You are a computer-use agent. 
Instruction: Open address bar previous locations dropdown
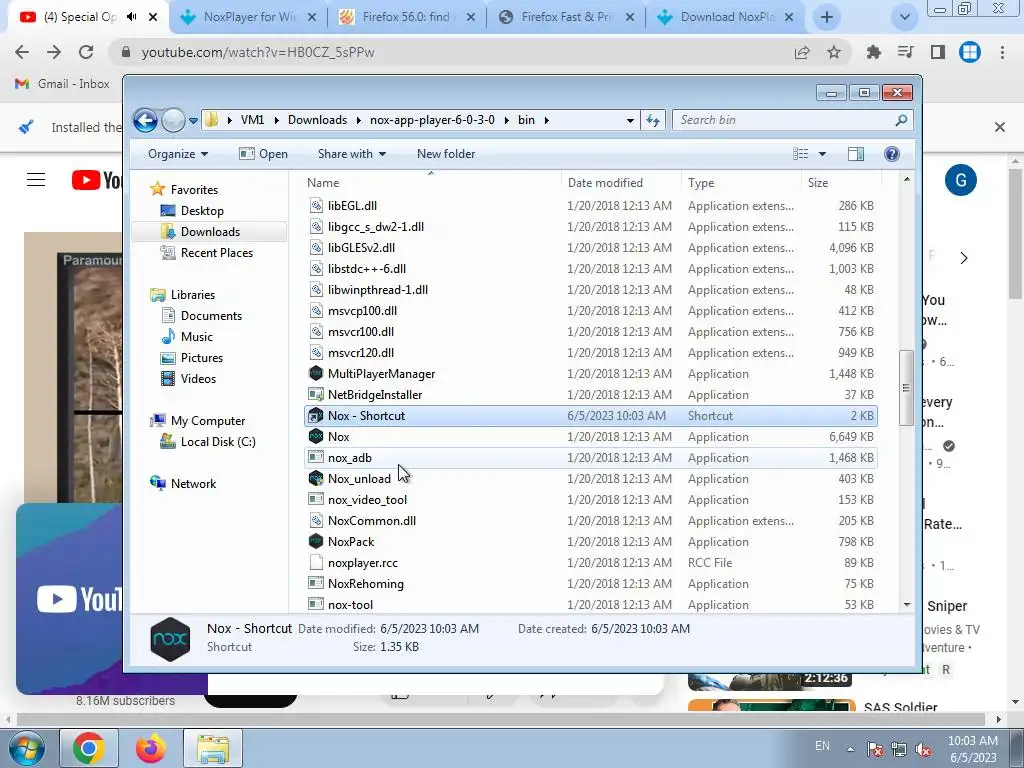click(630, 121)
